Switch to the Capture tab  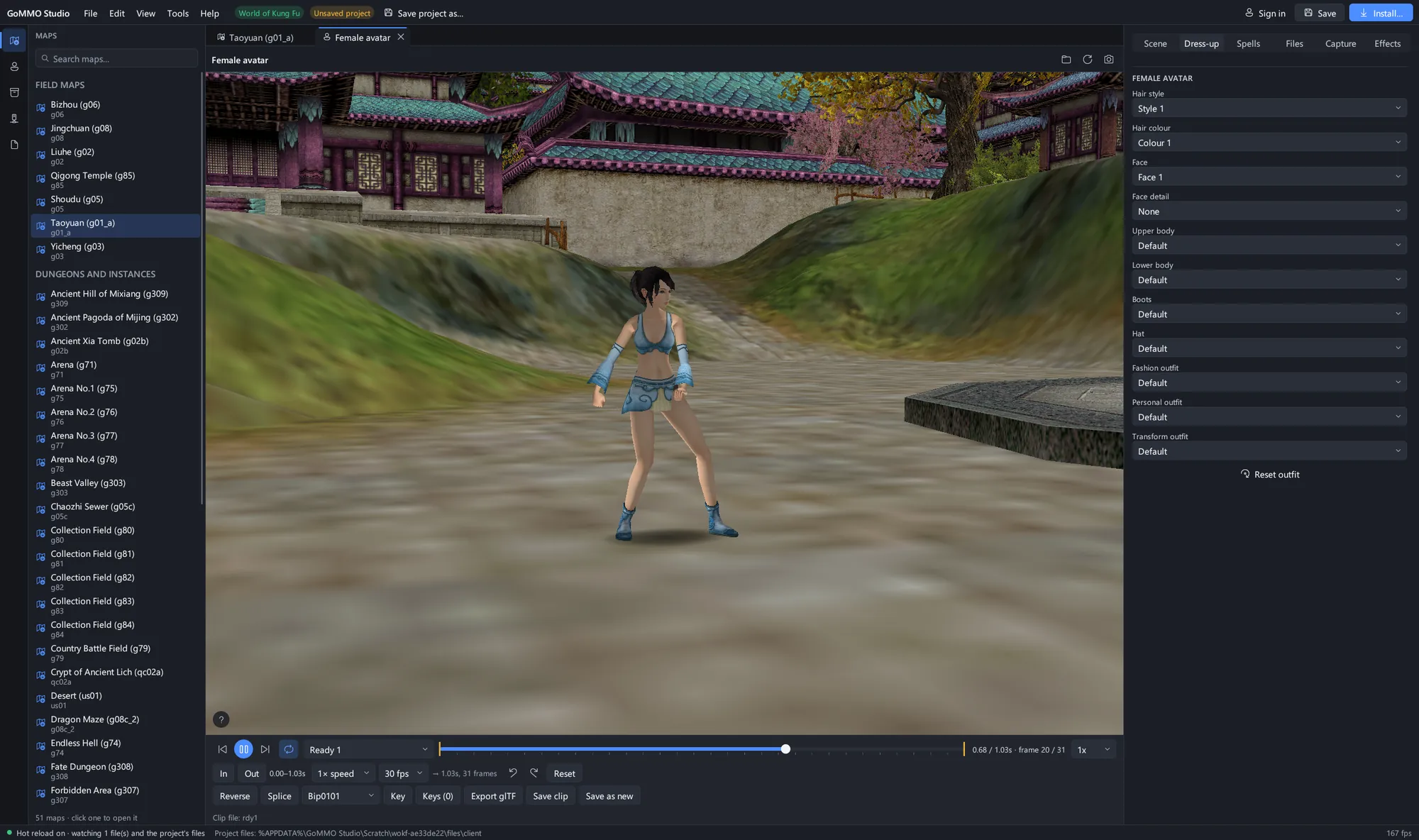tap(1340, 43)
